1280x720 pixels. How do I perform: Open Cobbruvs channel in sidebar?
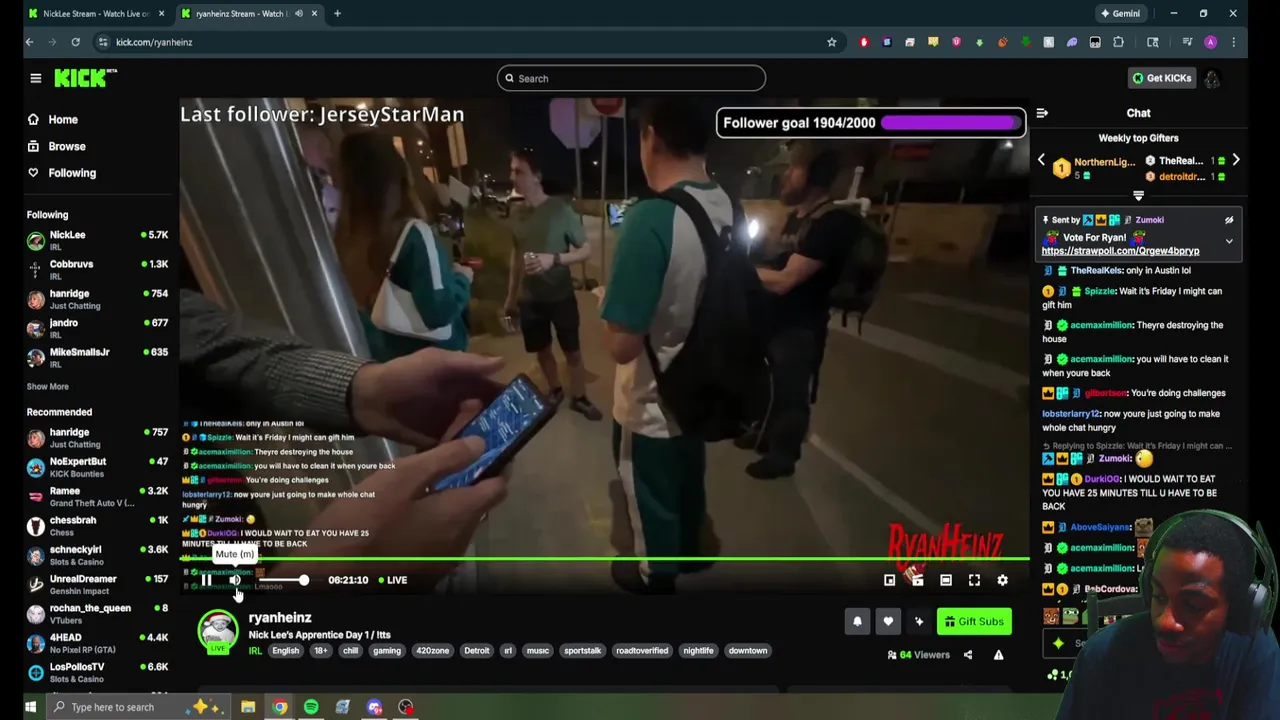point(97,269)
